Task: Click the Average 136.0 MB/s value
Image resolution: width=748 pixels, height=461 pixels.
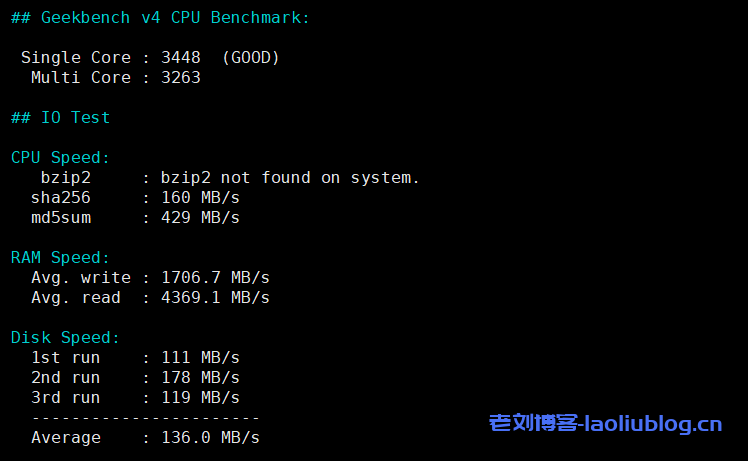Action: tap(210, 438)
